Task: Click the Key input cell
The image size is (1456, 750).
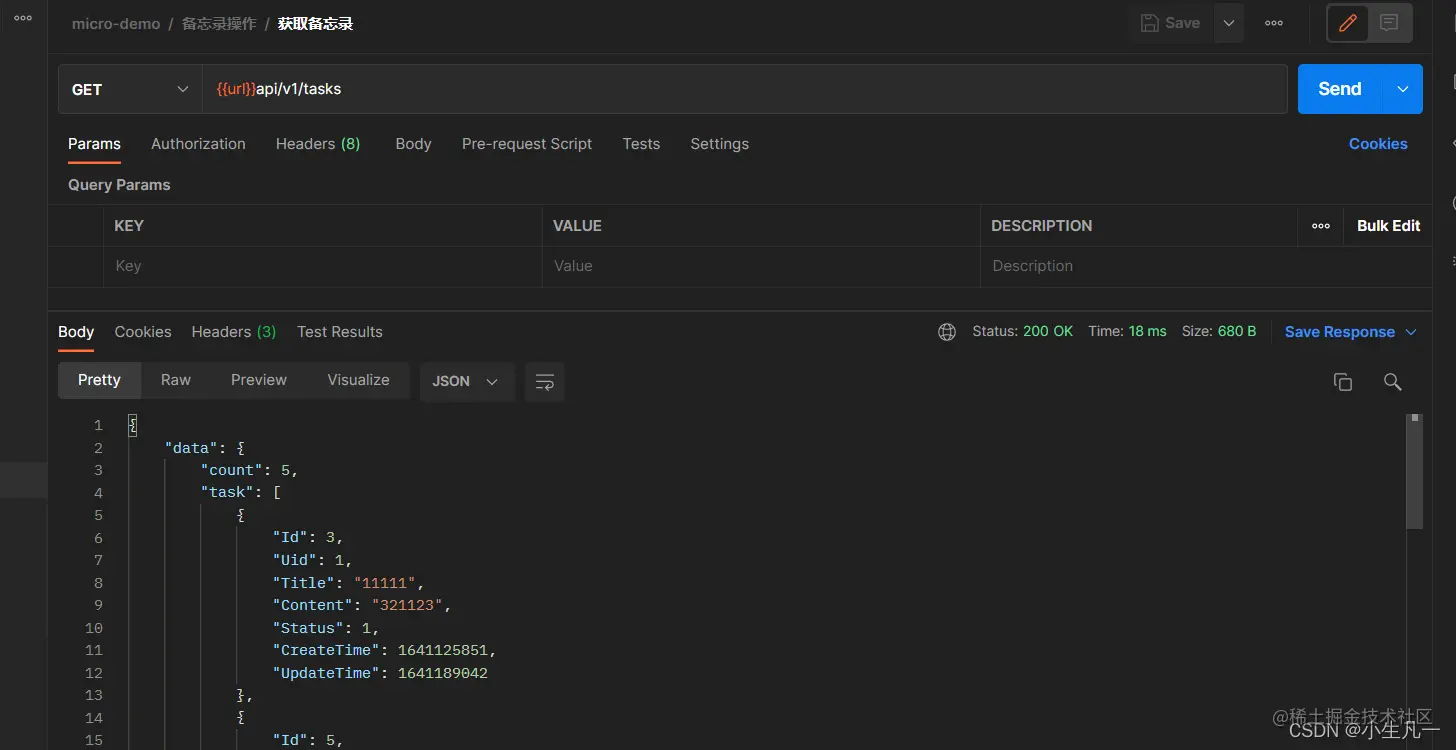Action: (322, 266)
